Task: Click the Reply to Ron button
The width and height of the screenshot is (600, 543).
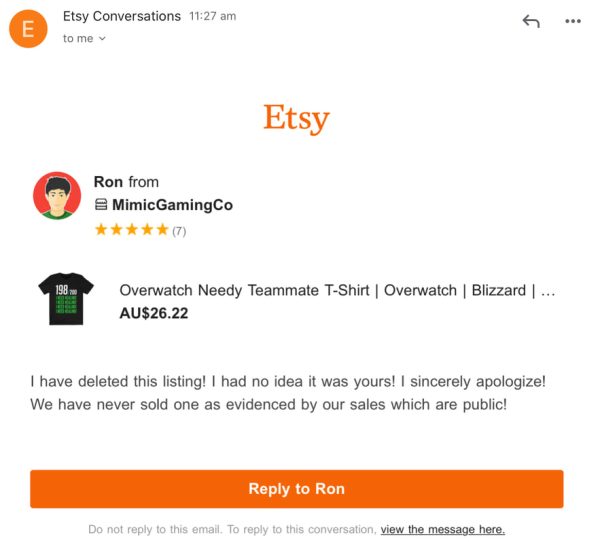Action: pyautogui.click(x=297, y=489)
